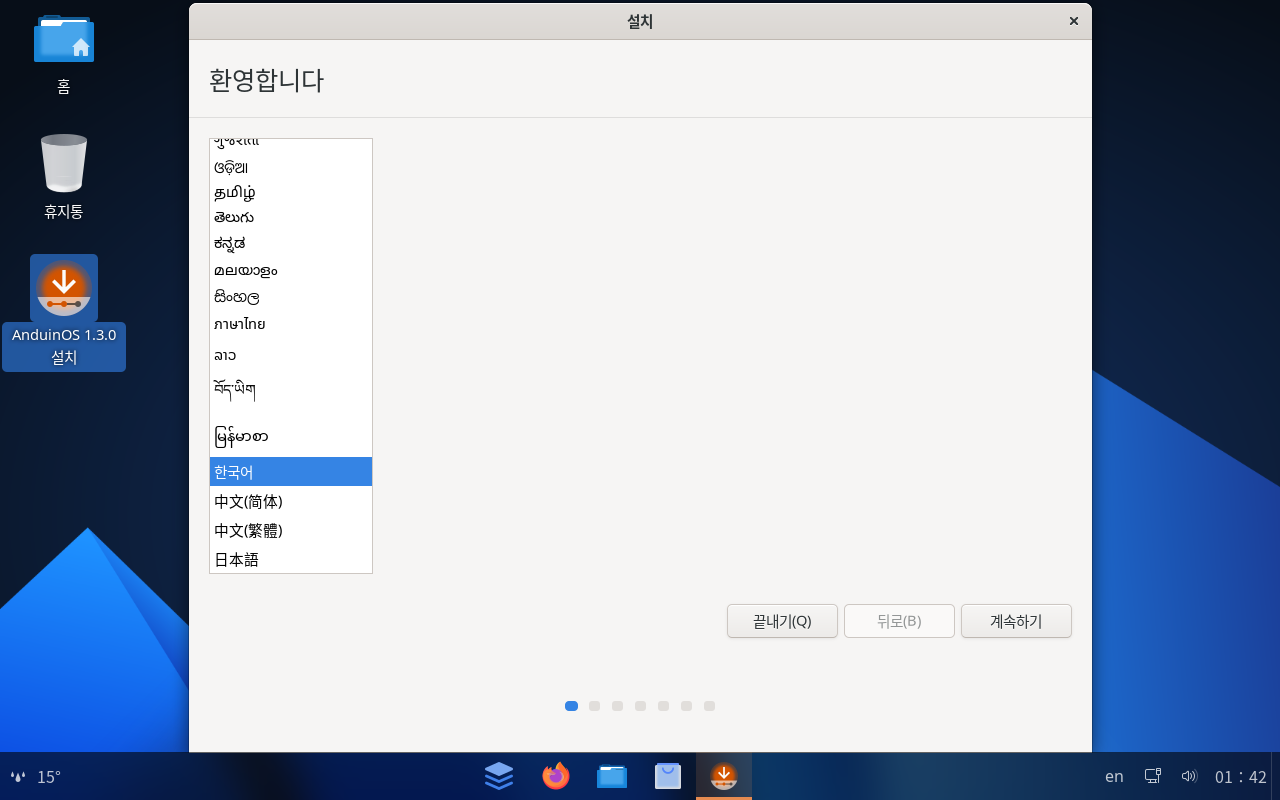Launch Firefox from the taskbar
Viewport: 1280px width, 800px height.
tap(556, 776)
